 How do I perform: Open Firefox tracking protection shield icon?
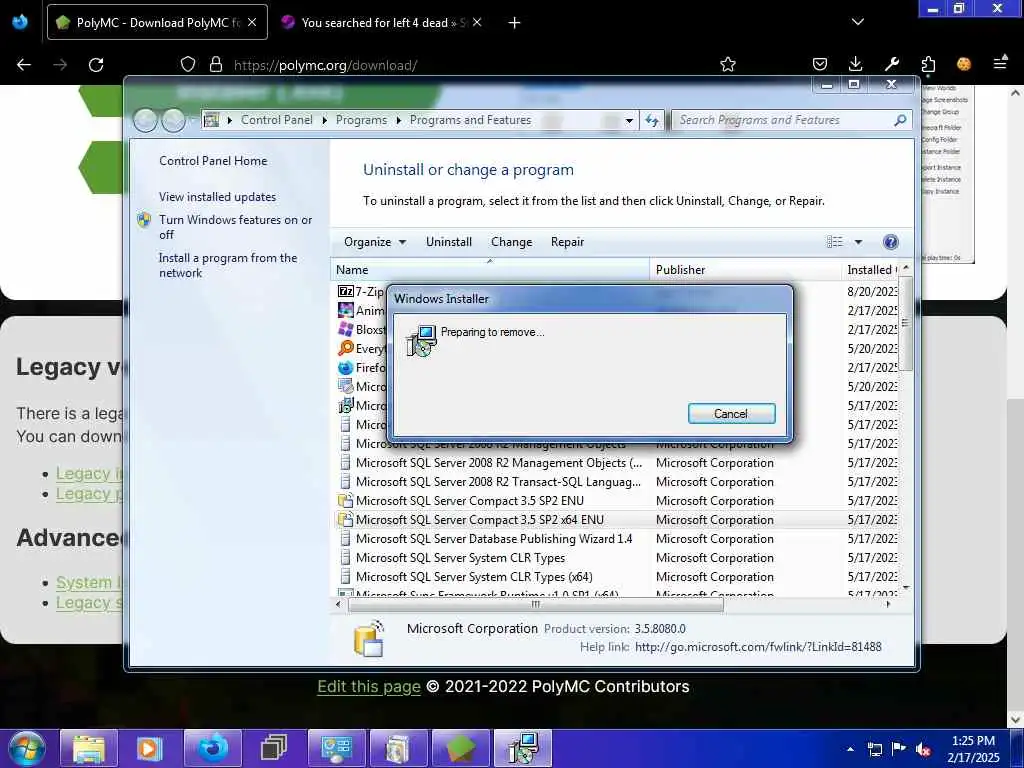pos(188,64)
